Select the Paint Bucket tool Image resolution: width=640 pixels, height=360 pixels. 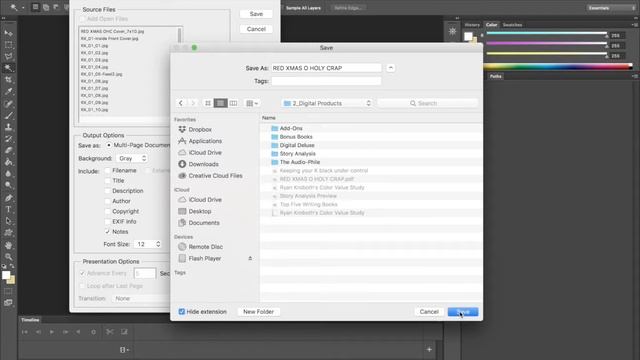[x=8, y=162]
